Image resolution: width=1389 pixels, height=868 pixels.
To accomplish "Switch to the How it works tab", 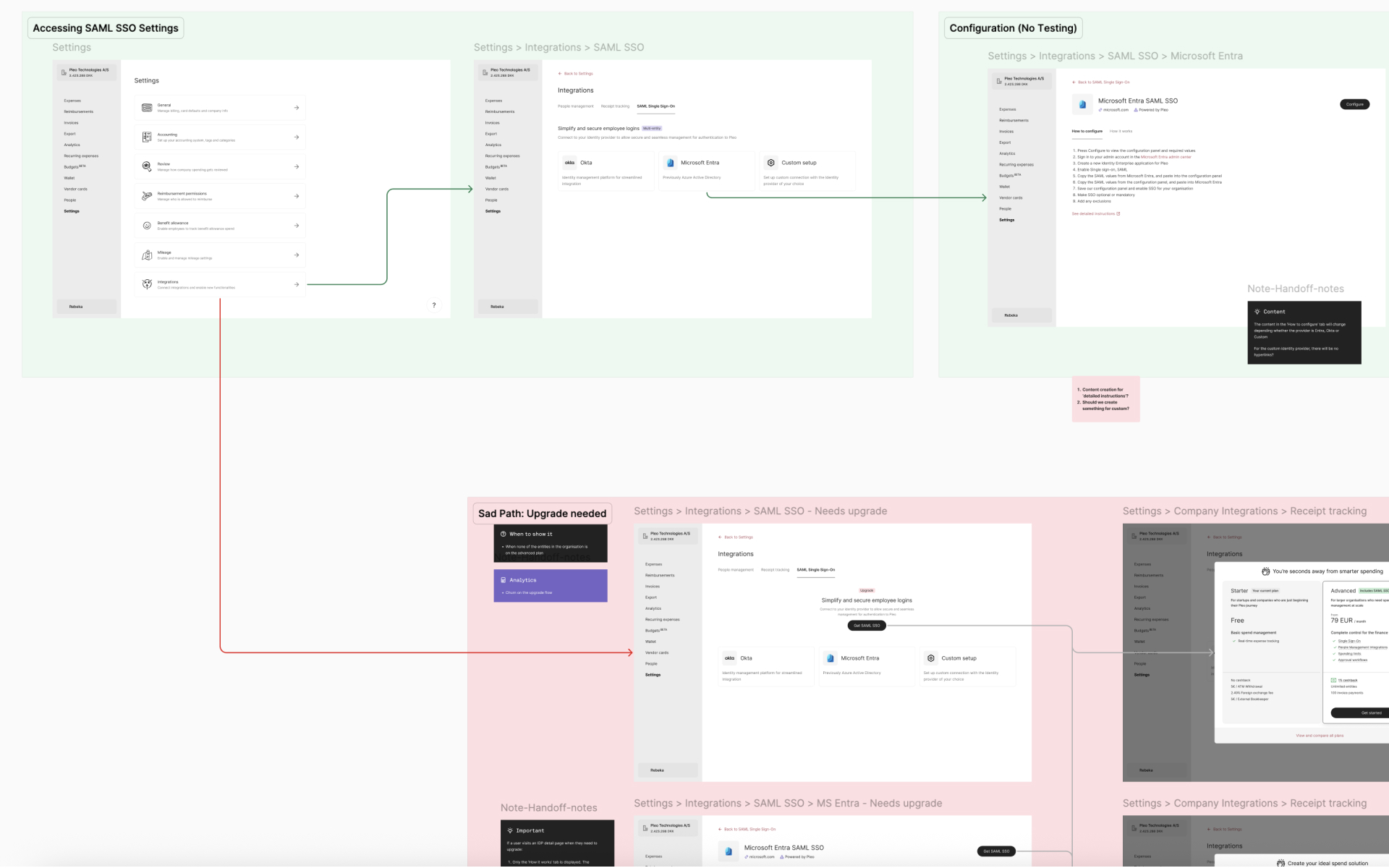I will [x=1121, y=131].
